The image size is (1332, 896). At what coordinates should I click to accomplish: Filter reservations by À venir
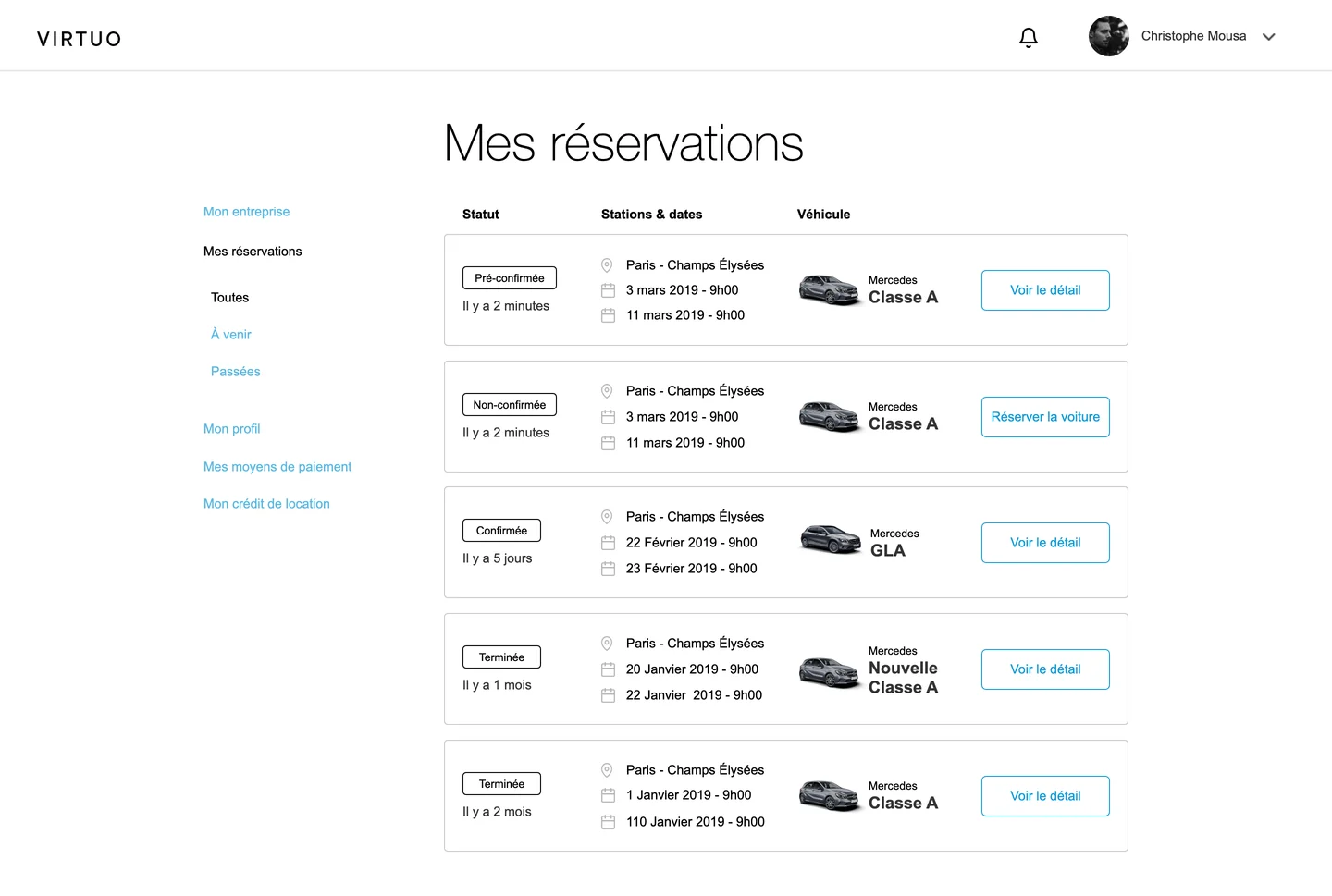coord(231,335)
